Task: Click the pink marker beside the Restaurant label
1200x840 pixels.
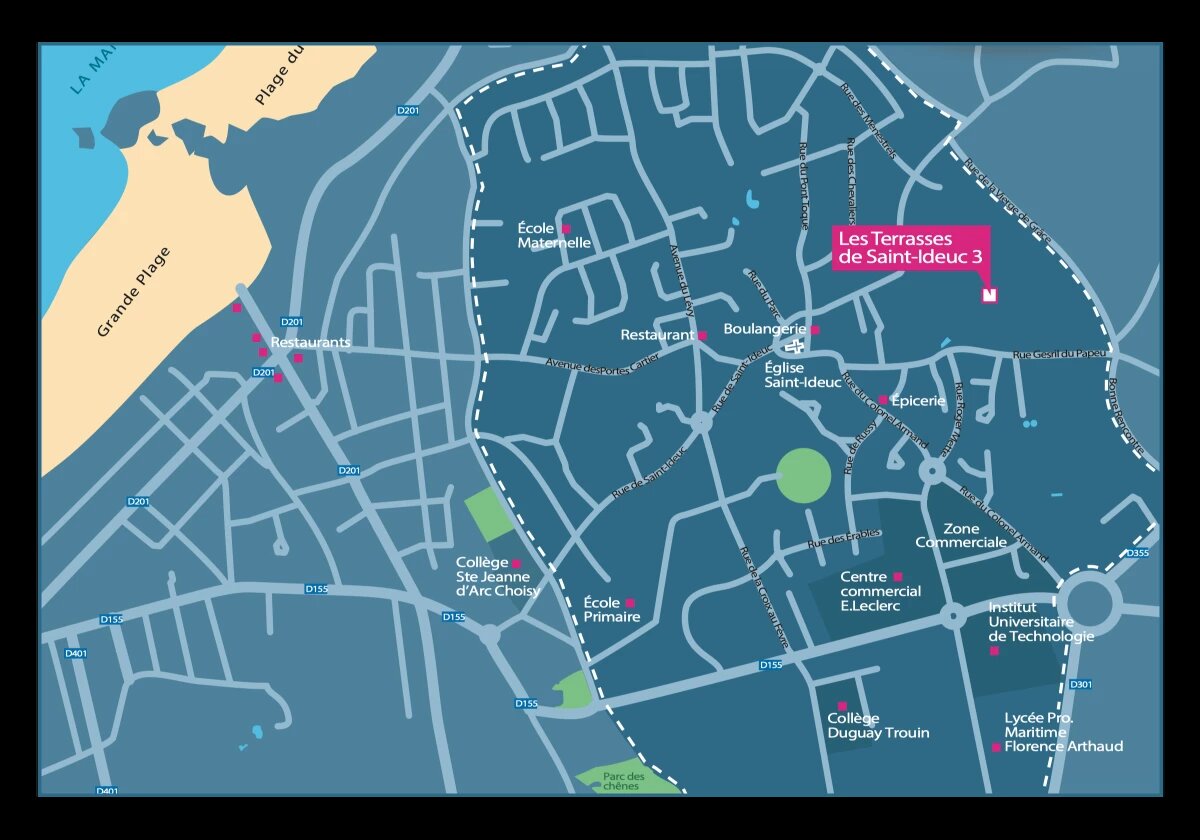Action: (x=703, y=336)
